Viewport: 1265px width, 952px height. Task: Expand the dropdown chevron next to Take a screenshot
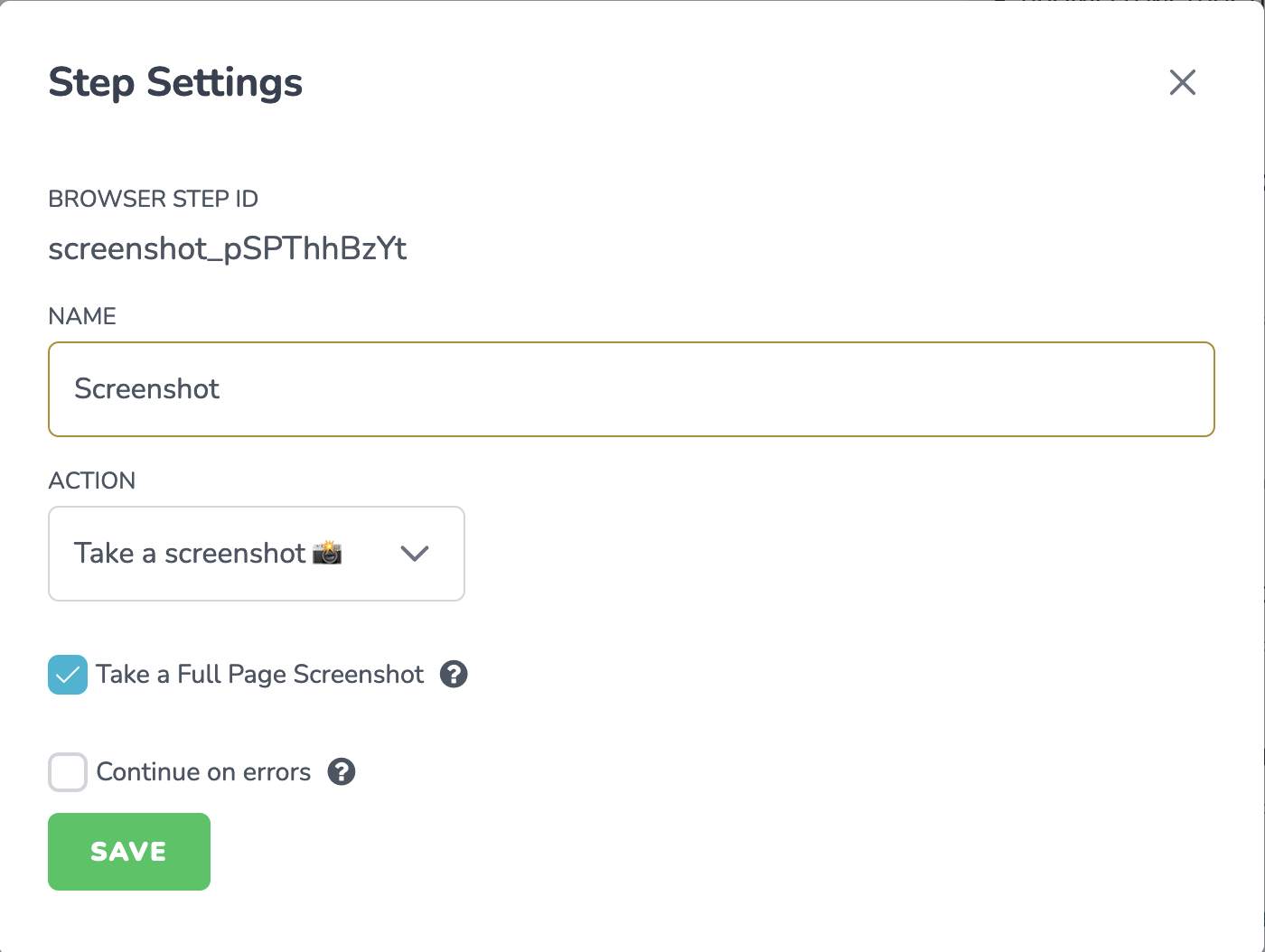415,554
